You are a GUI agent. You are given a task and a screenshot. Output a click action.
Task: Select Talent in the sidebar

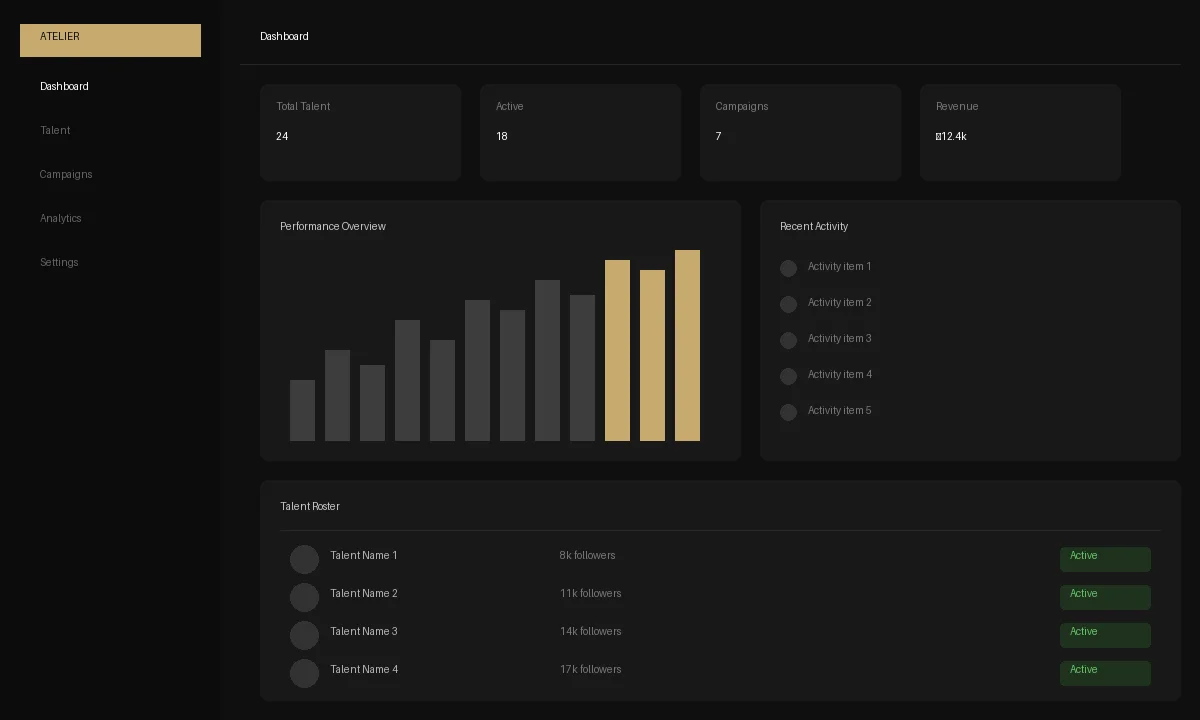click(55, 130)
